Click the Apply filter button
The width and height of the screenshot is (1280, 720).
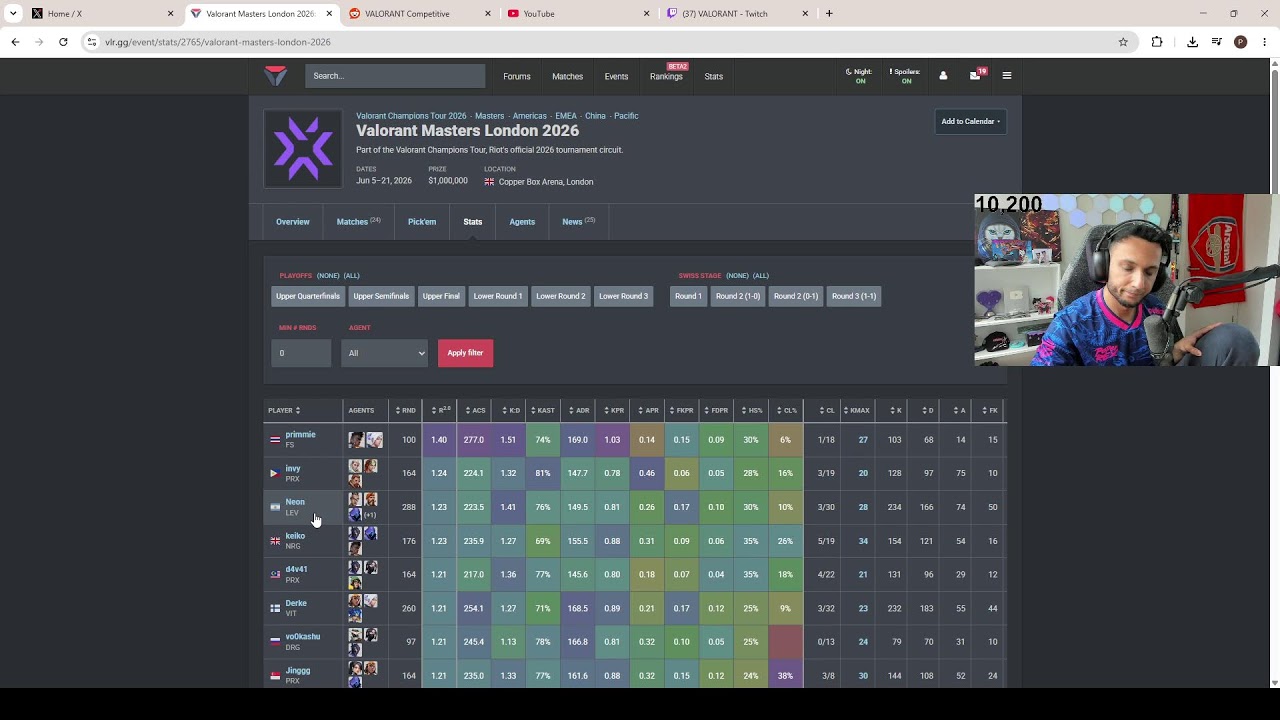tap(465, 353)
